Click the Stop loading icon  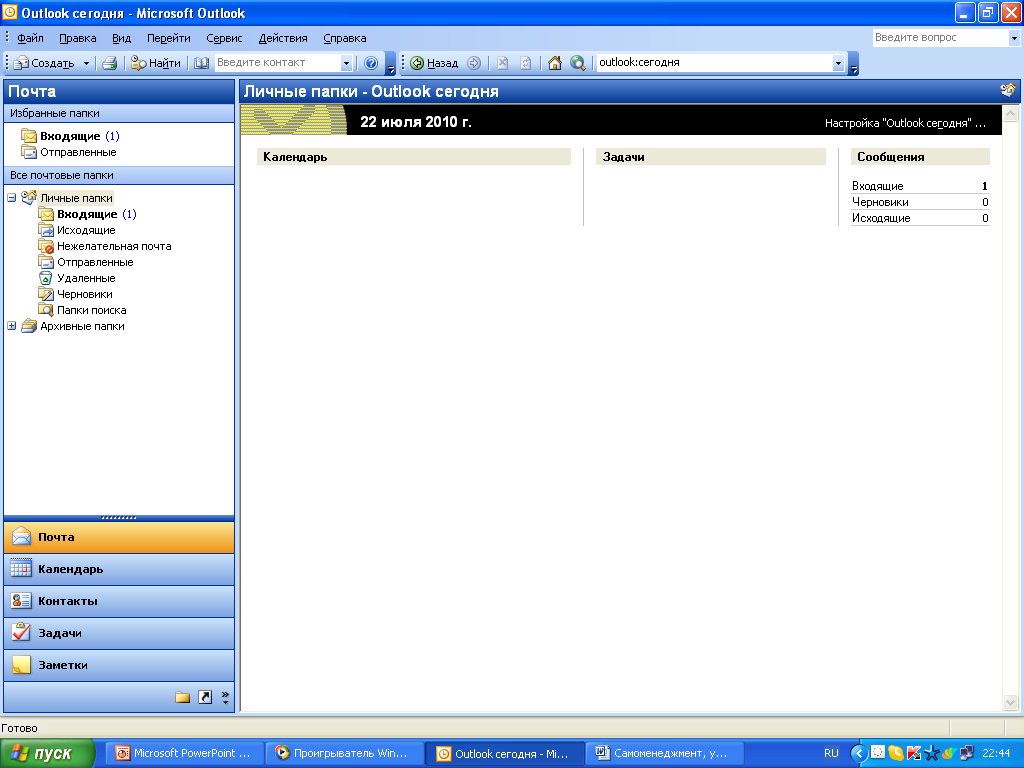coord(502,63)
